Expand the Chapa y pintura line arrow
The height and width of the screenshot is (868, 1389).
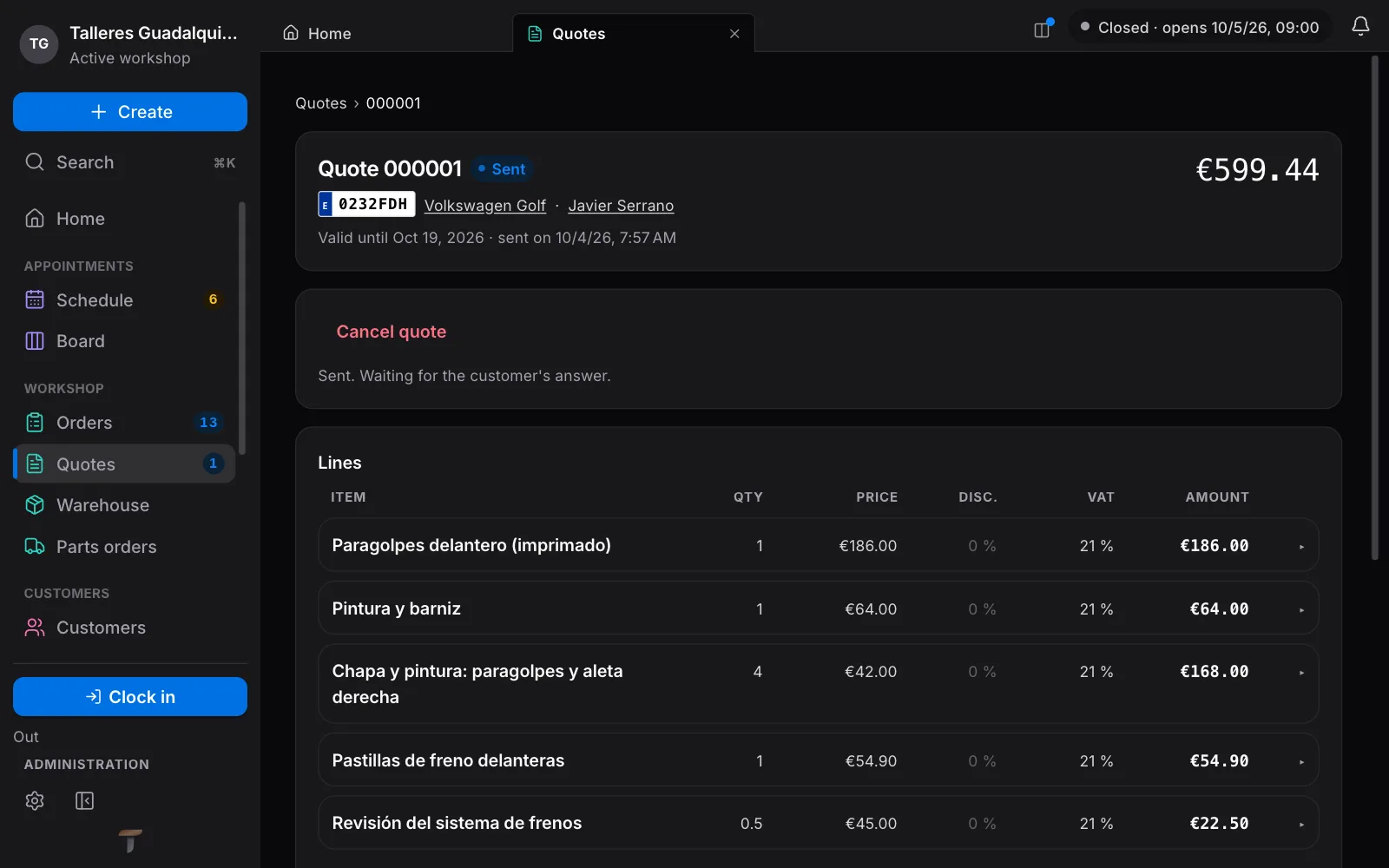click(1301, 673)
